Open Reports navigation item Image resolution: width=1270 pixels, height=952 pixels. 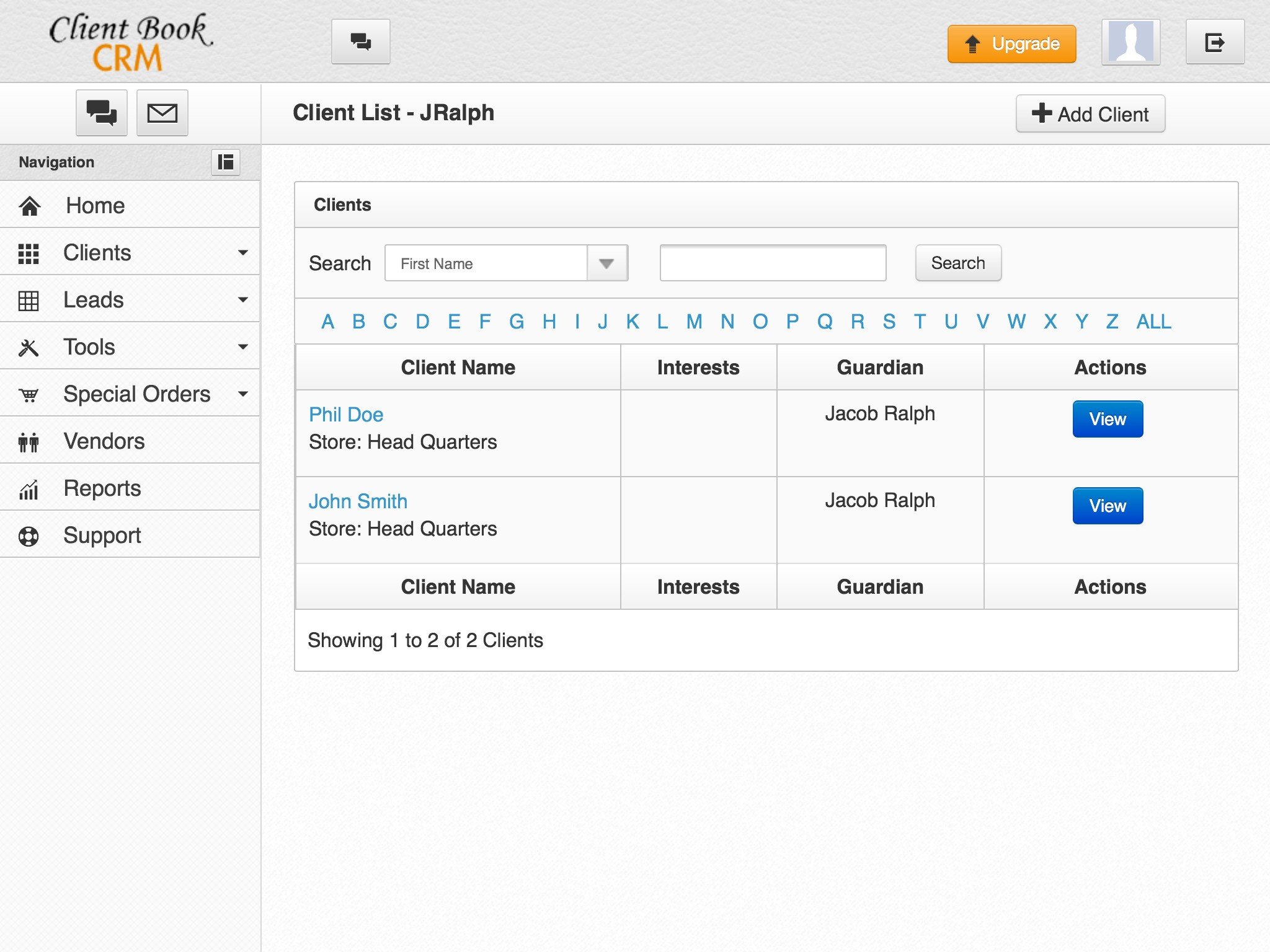(130, 488)
